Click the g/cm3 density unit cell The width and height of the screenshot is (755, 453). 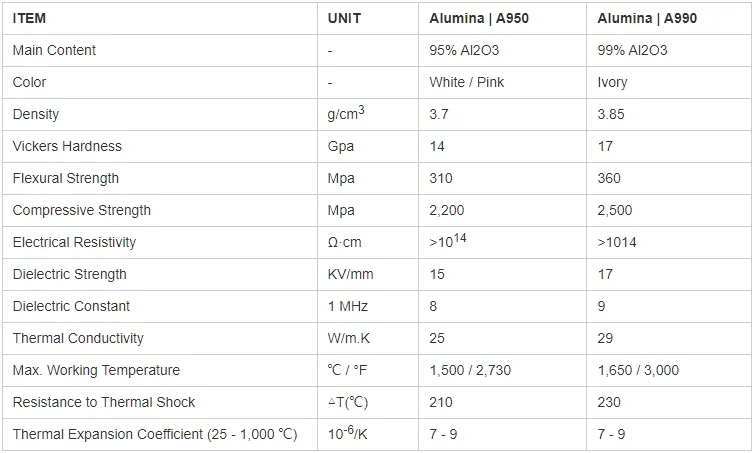(346, 113)
